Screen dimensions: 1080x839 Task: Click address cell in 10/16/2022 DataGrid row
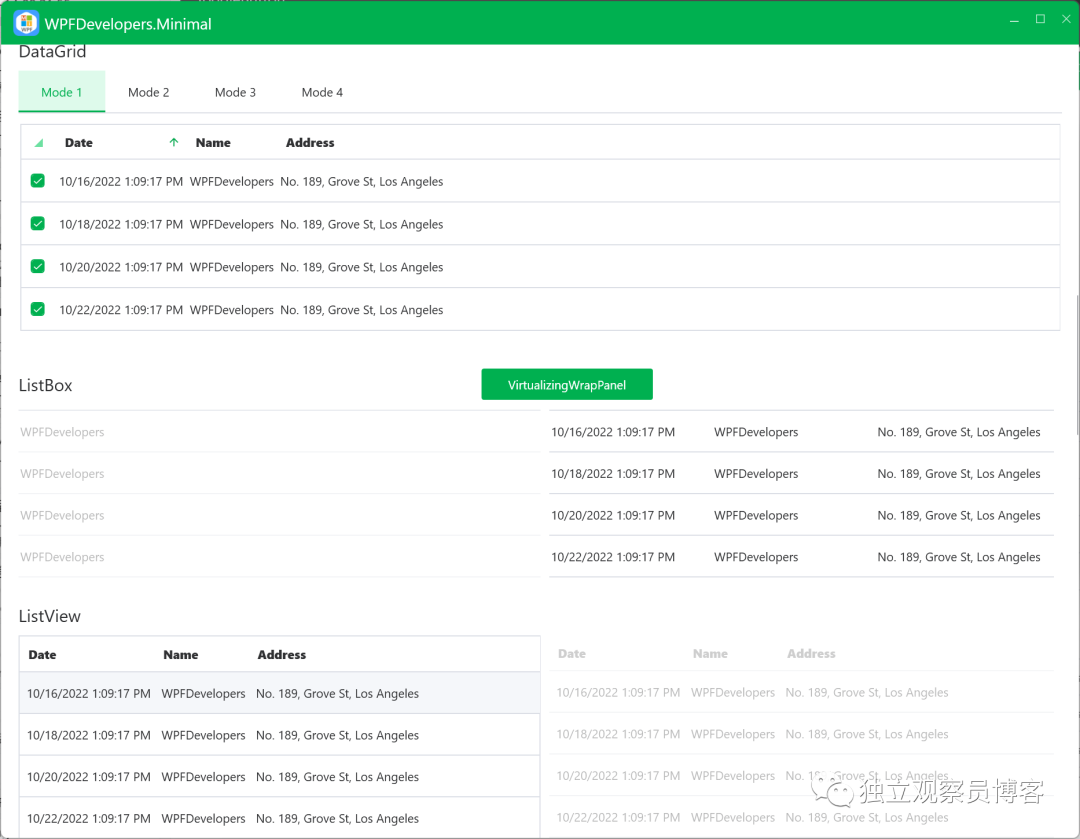(x=362, y=181)
